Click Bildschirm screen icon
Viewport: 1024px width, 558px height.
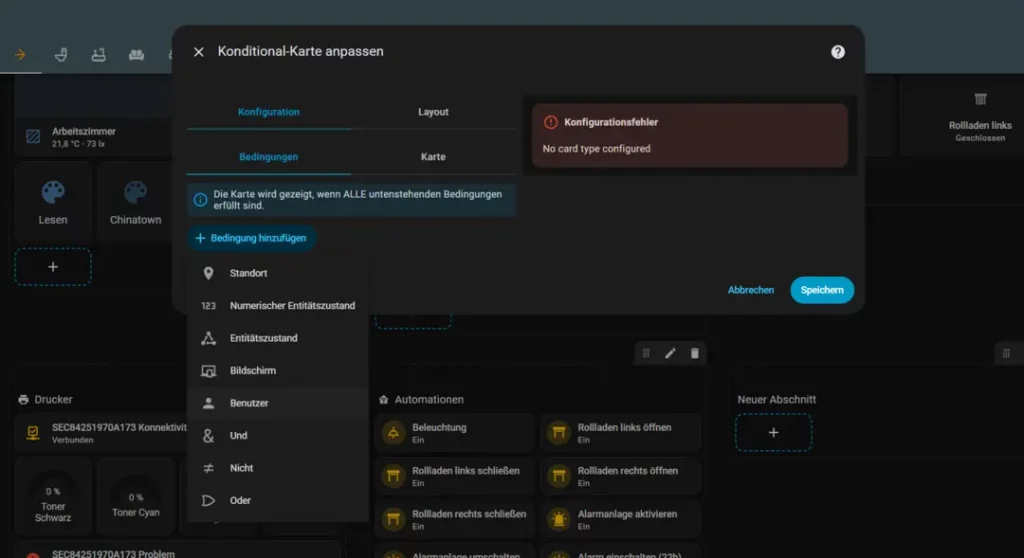click(208, 370)
